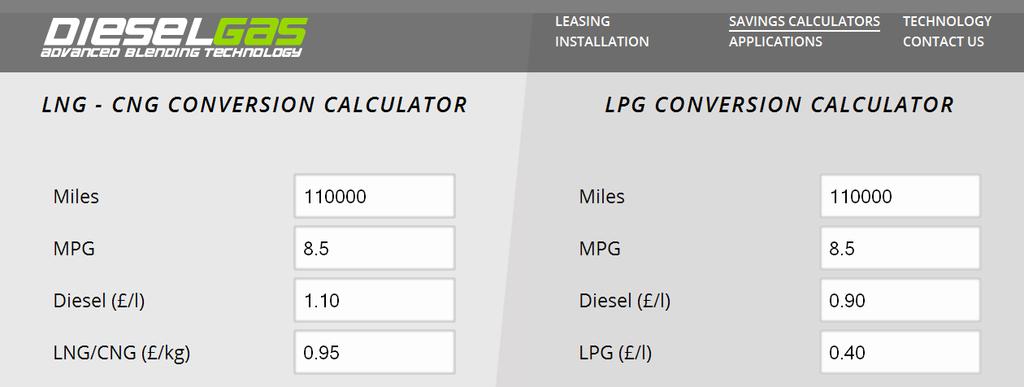Edit LNG-CNG Diesel price field
Viewport: 1024px width, 387px height.
pyautogui.click(x=374, y=300)
